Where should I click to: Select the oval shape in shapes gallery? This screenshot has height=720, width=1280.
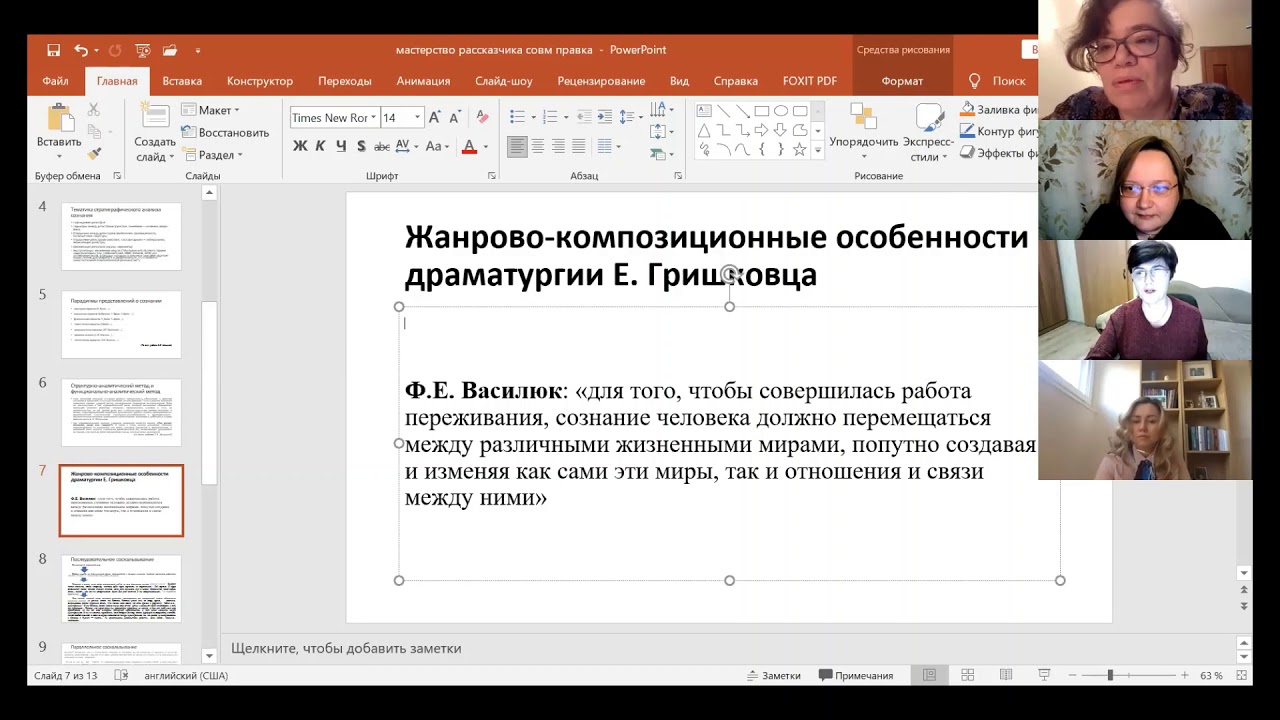click(781, 111)
